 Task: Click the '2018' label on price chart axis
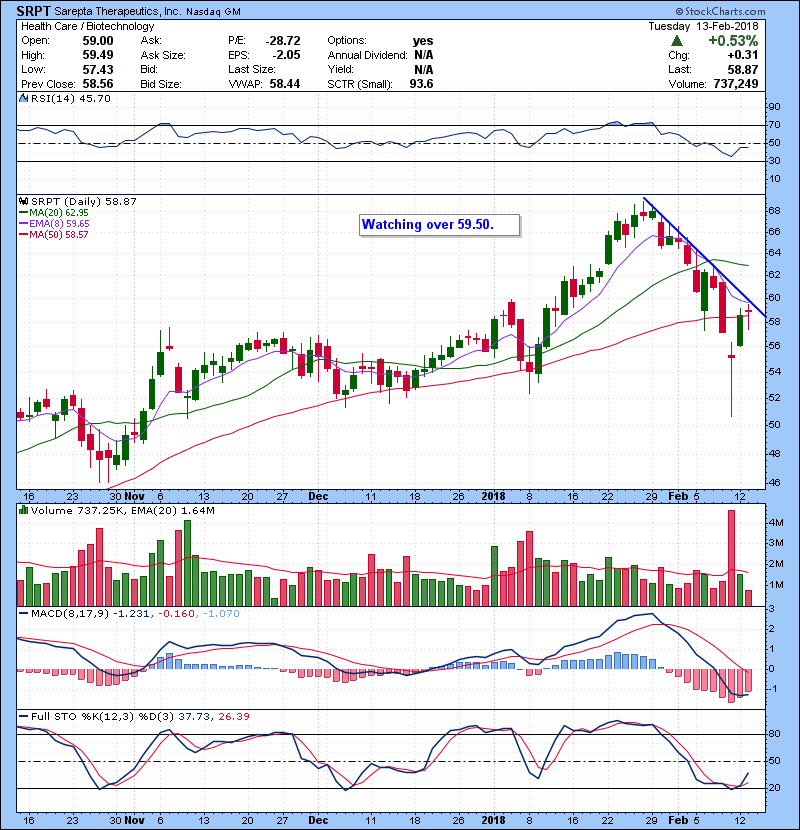[x=493, y=497]
